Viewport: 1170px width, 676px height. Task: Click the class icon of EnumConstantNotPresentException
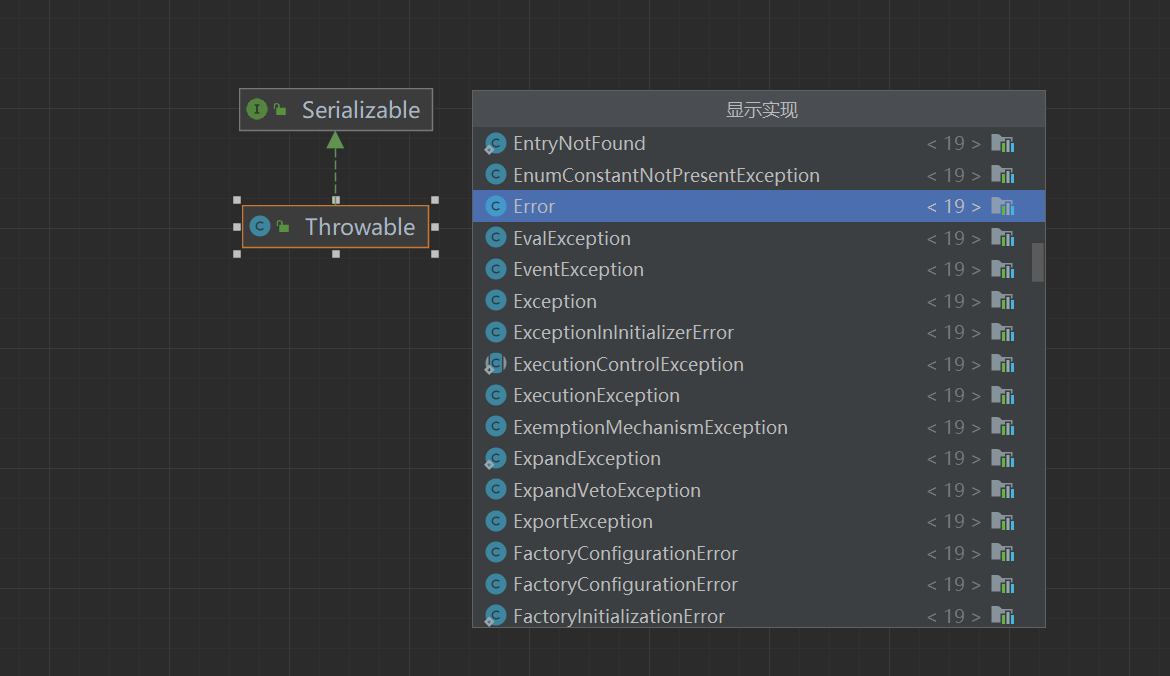tap(496, 174)
